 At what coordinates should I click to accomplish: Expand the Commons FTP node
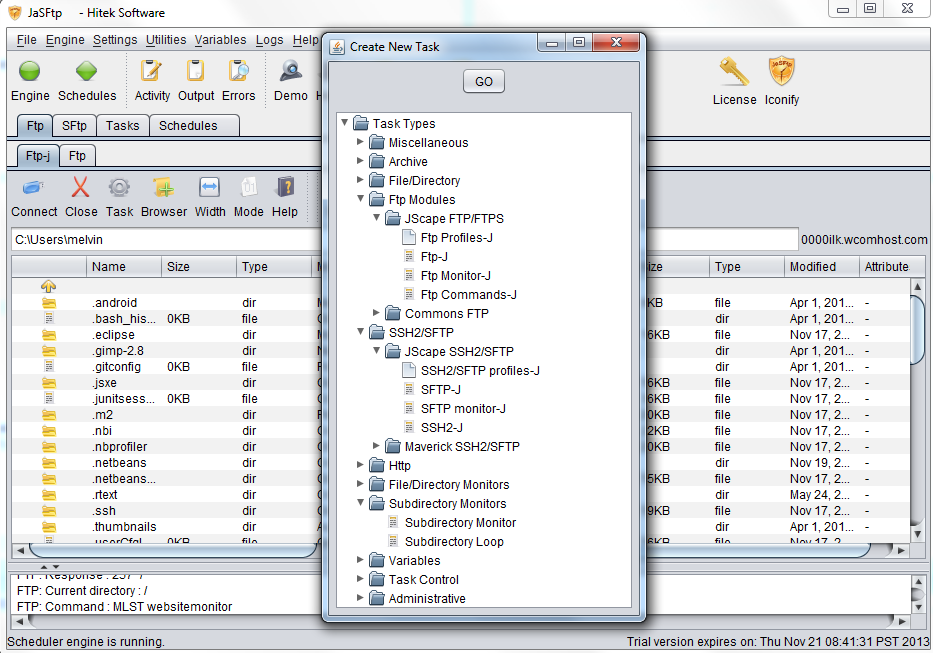coord(376,313)
